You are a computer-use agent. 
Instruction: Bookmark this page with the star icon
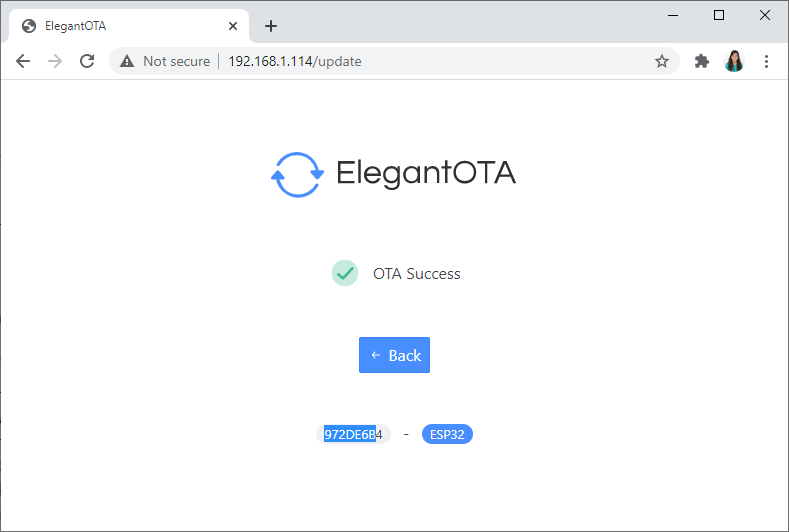click(x=661, y=61)
